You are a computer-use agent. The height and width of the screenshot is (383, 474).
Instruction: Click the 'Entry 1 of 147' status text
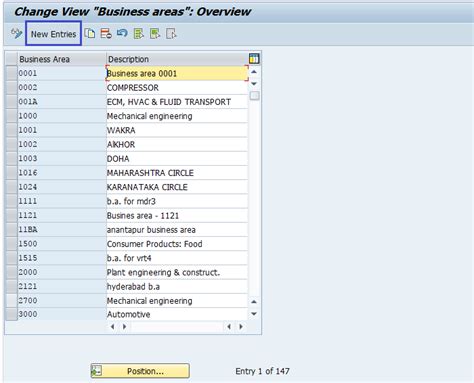(x=262, y=371)
